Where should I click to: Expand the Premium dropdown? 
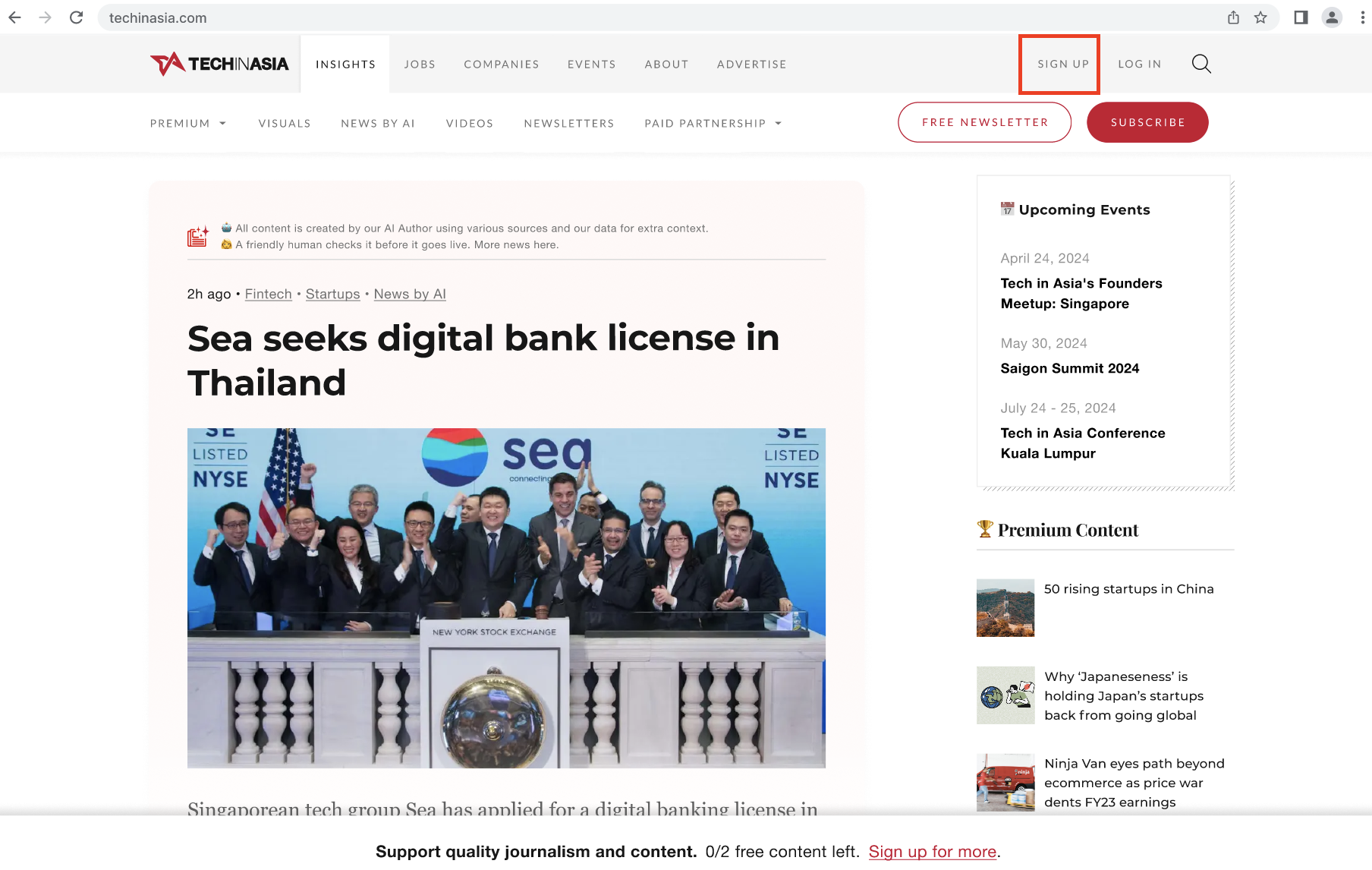click(188, 123)
